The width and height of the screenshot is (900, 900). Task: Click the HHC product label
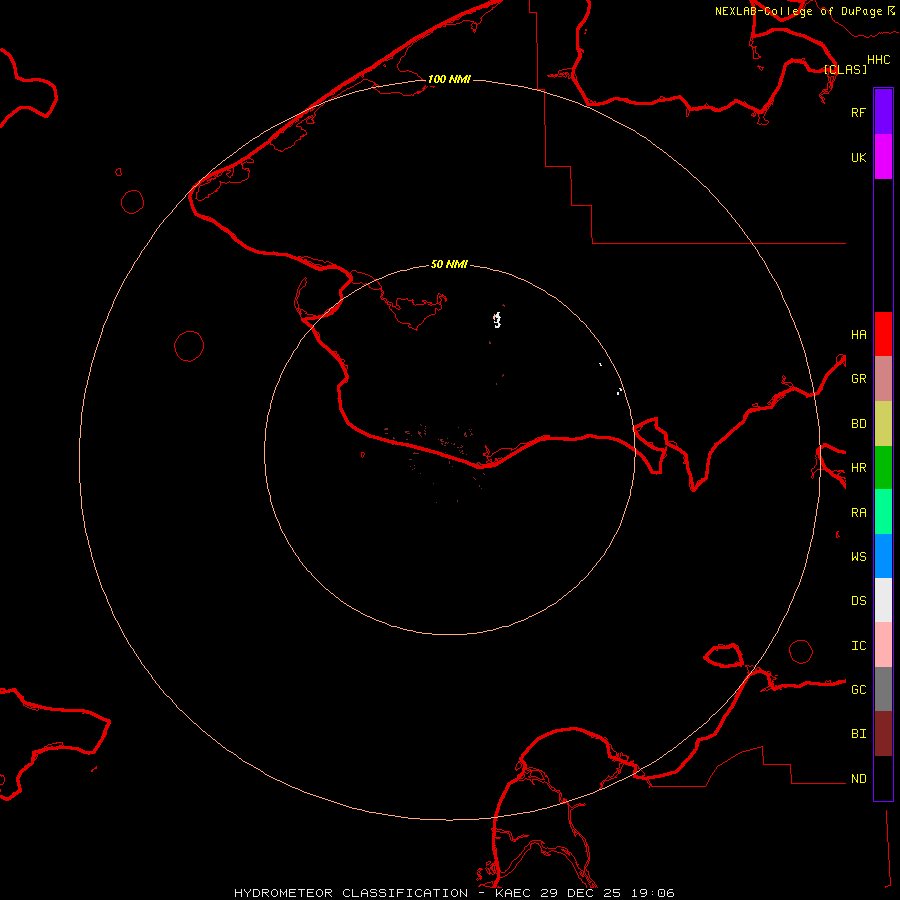pos(878,60)
